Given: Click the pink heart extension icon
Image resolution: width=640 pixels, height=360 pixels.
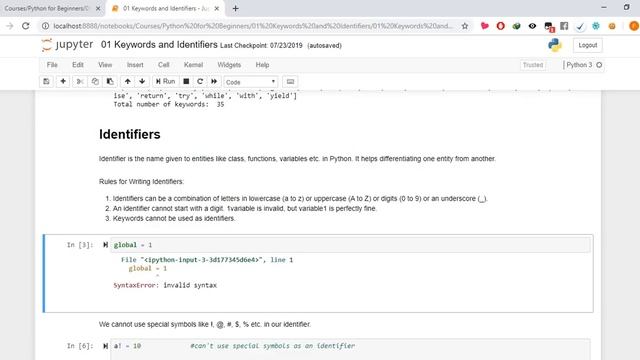Looking at the screenshot, I should tap(484, 26).
